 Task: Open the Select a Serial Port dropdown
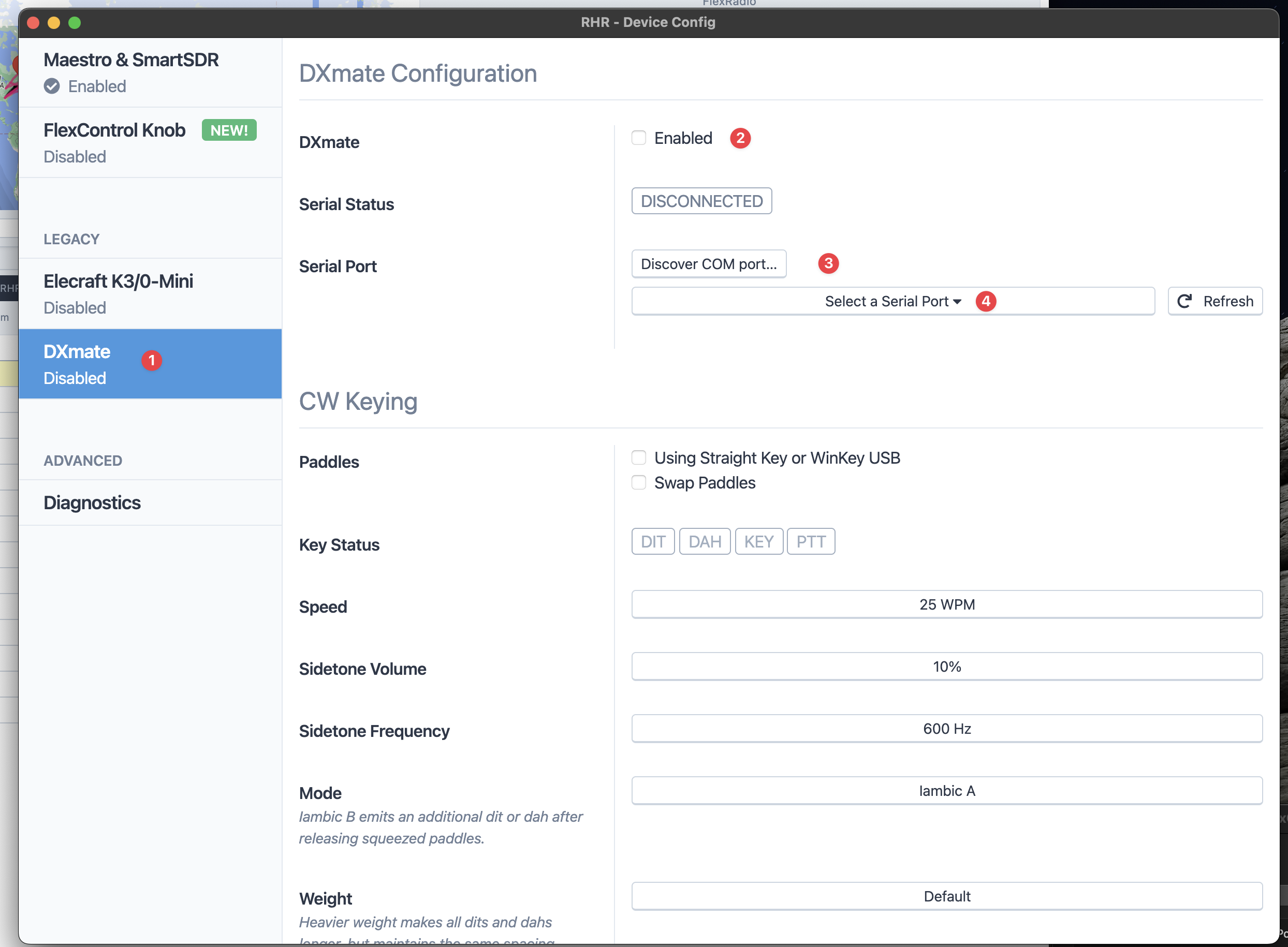(892, 301)
